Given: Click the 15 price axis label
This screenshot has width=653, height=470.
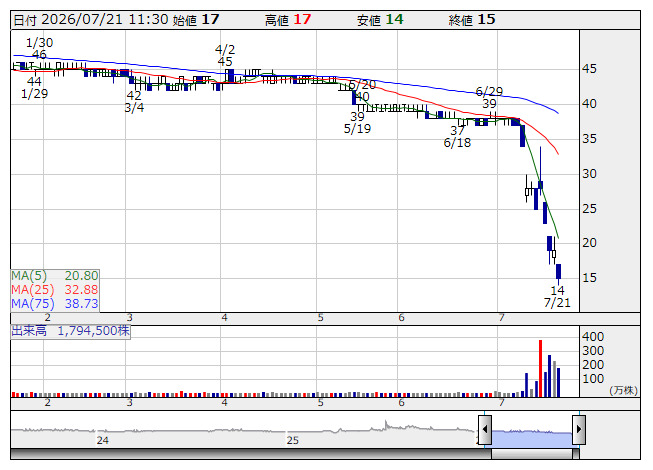Looking at the screenshot, I should 589,278.
